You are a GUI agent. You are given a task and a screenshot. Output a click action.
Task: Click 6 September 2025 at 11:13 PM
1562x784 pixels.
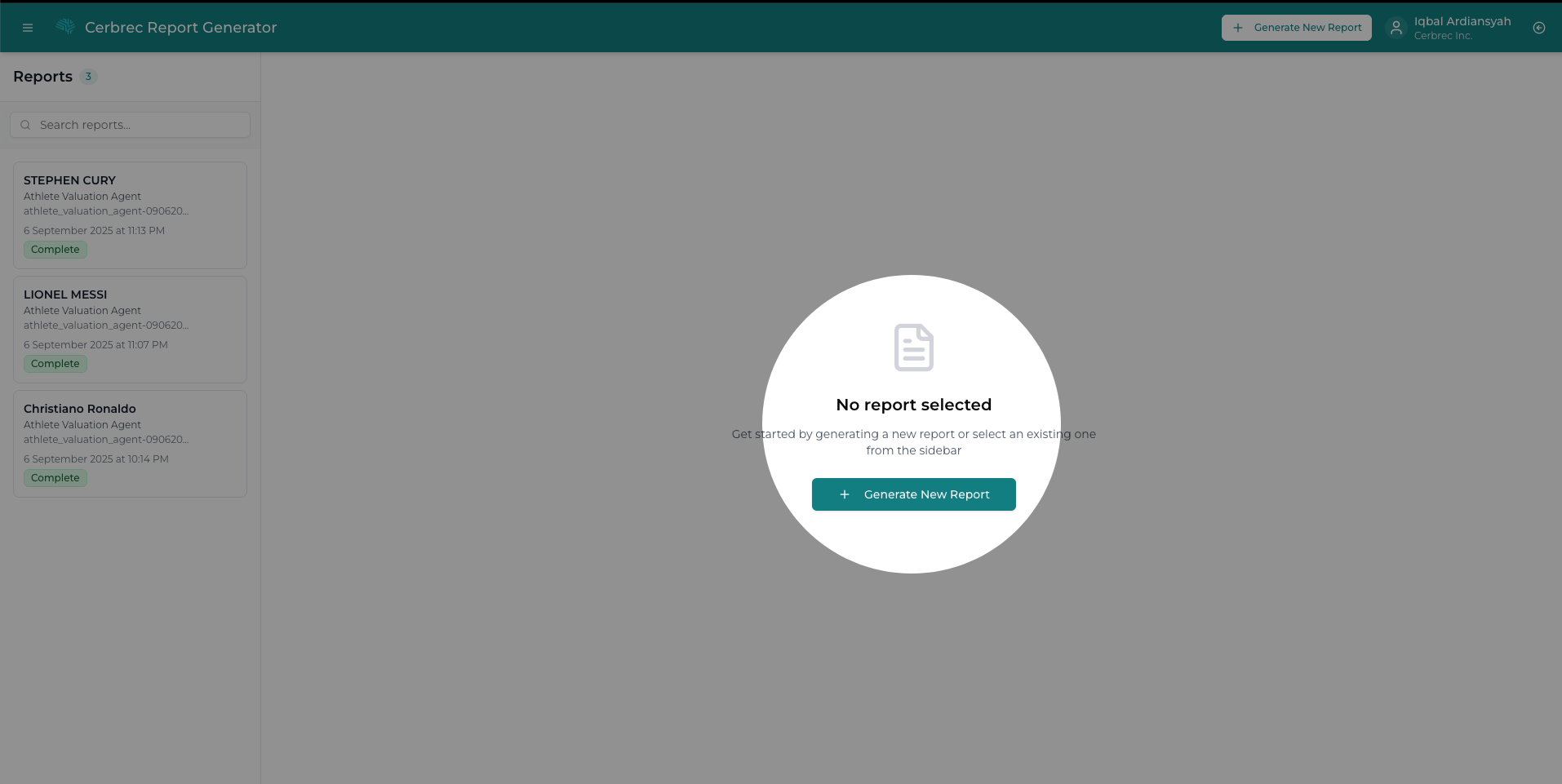point(94,231)
